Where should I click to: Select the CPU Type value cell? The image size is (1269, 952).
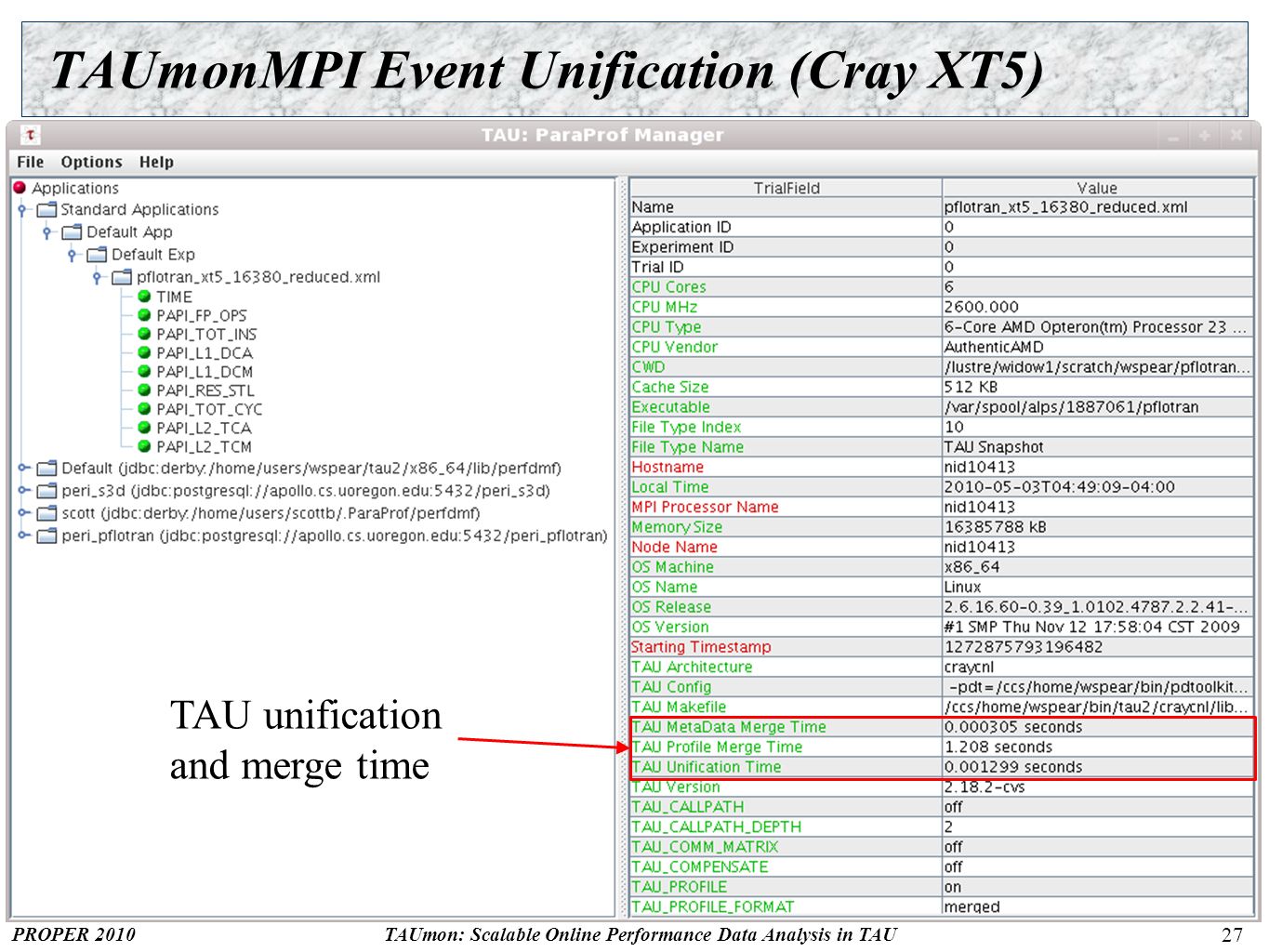1098,327
